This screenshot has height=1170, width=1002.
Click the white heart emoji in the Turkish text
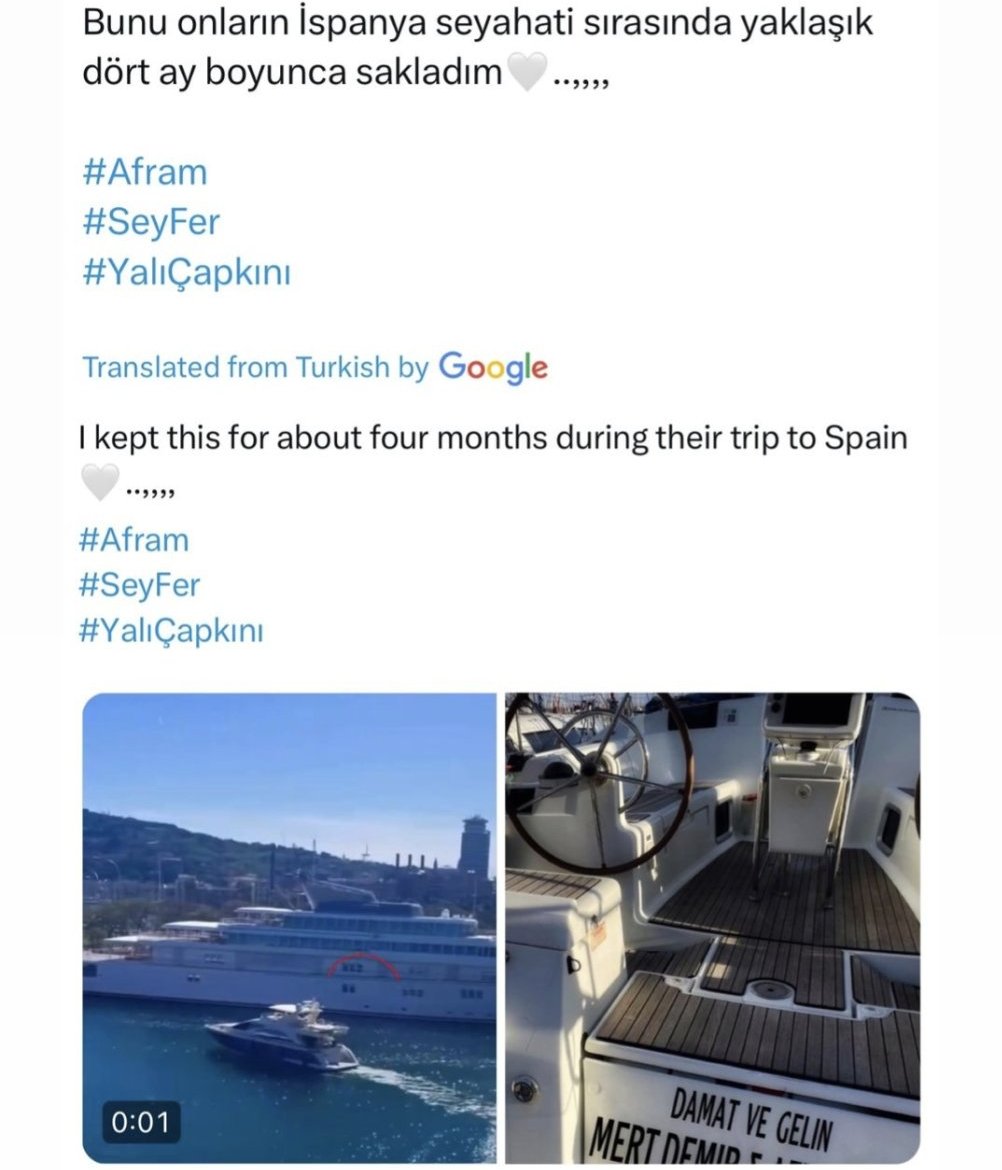coord(527,73)
